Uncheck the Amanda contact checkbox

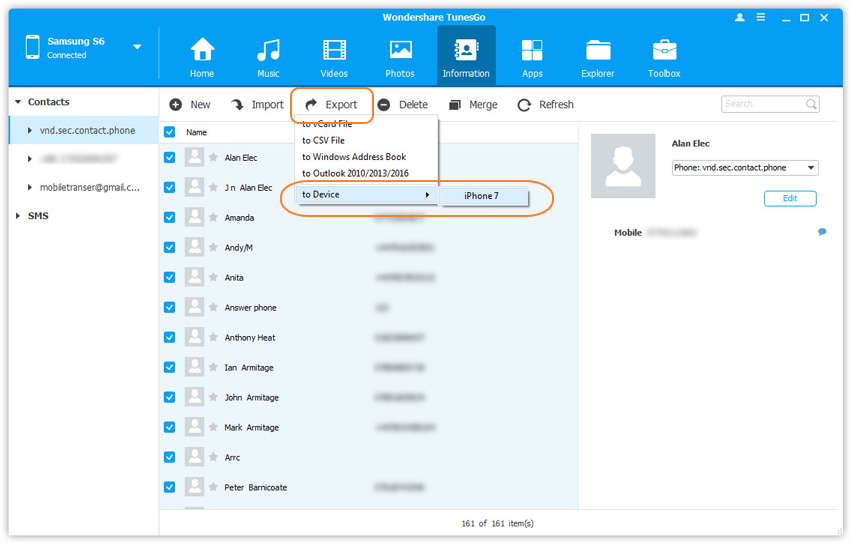pyautogui.click(x=169, y=218)
